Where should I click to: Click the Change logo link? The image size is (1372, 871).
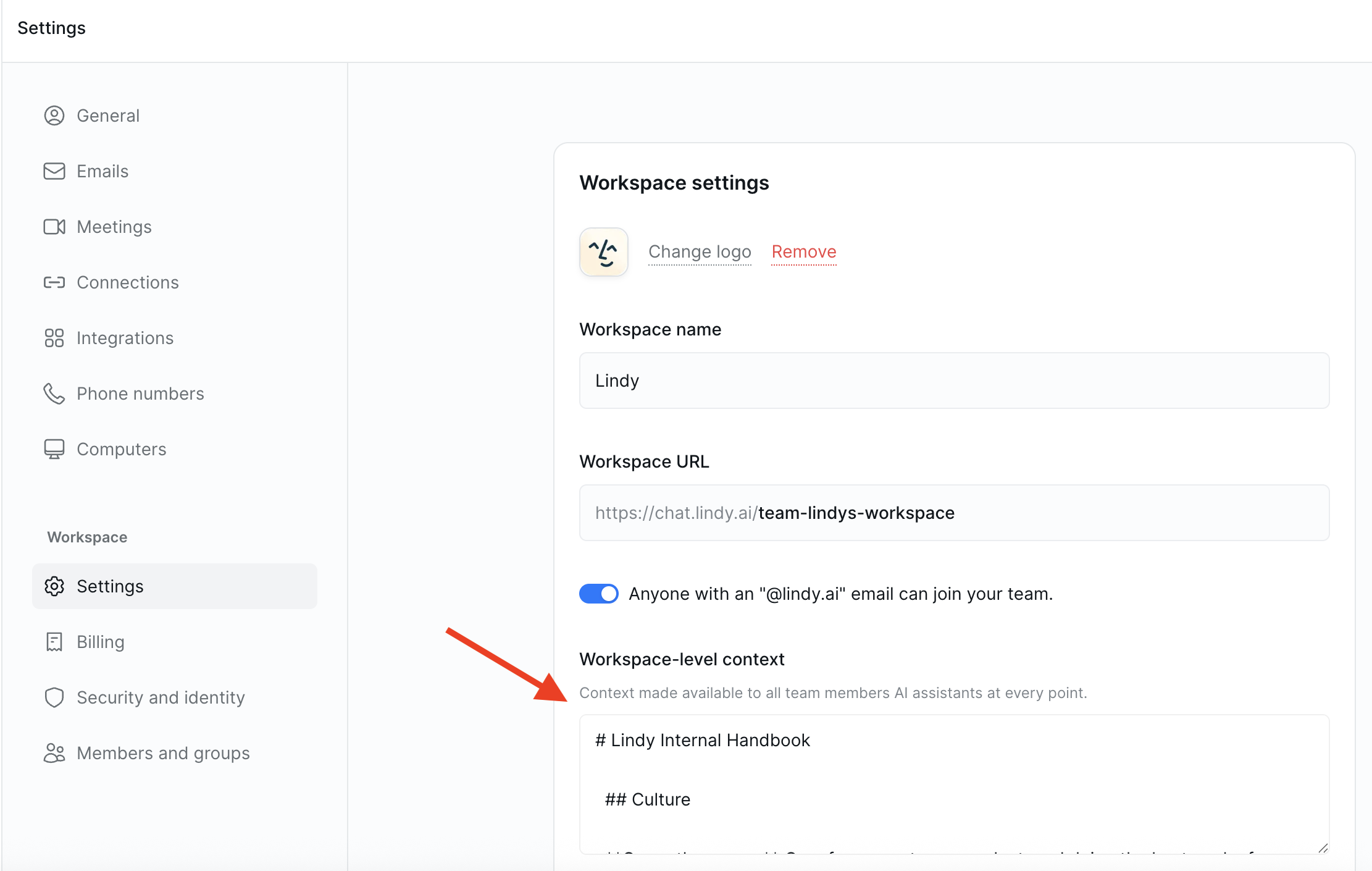tap(700, 252)
